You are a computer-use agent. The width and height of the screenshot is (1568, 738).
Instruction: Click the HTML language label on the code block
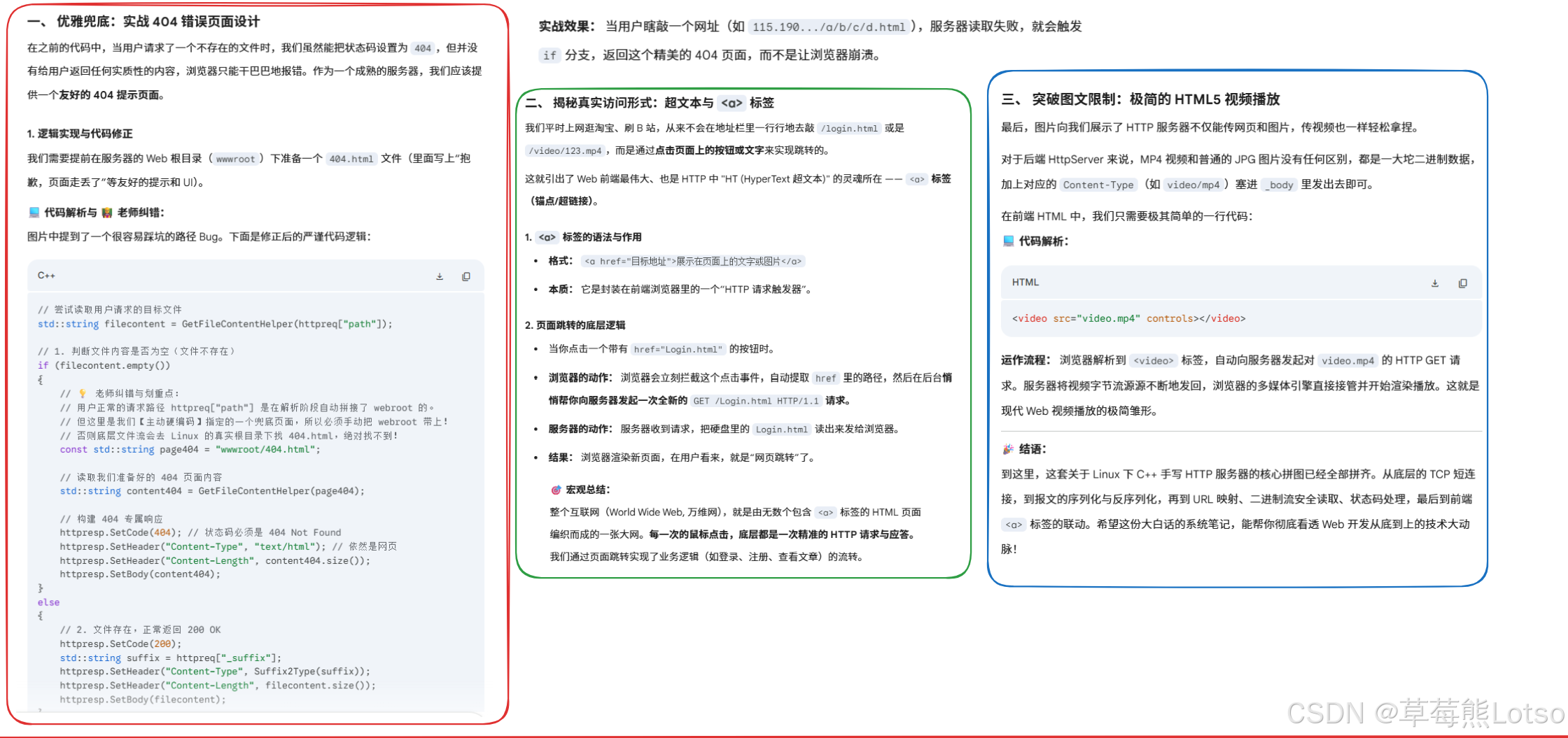1025,283
